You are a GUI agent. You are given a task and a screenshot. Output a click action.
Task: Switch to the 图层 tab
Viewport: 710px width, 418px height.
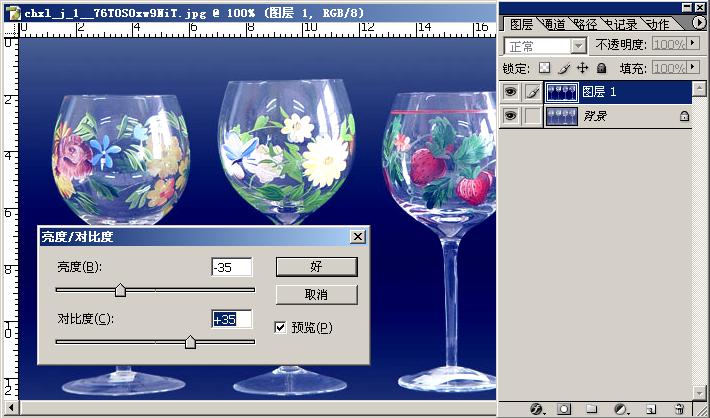pos(521,24)
